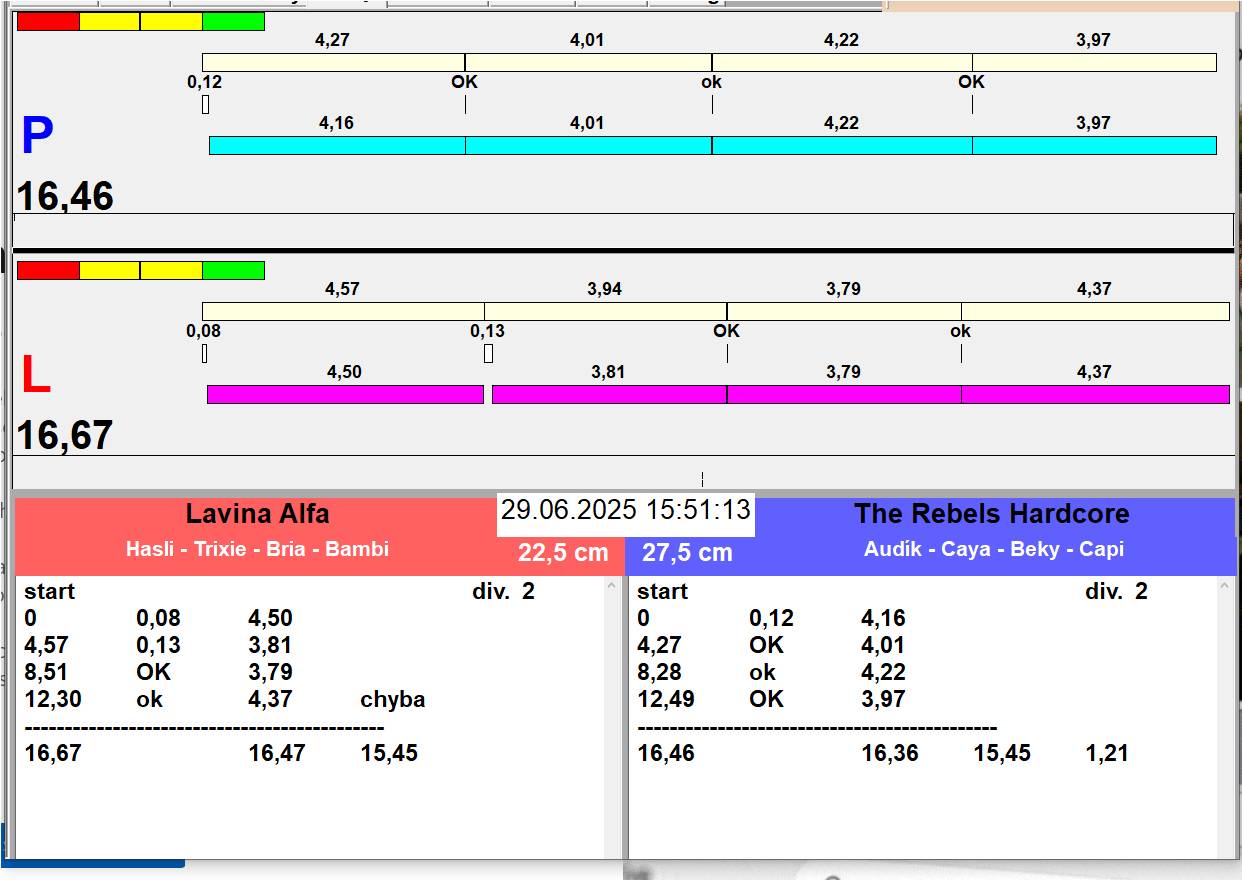Click the 29.06.2025 15:51:13 timestamp

625,510
